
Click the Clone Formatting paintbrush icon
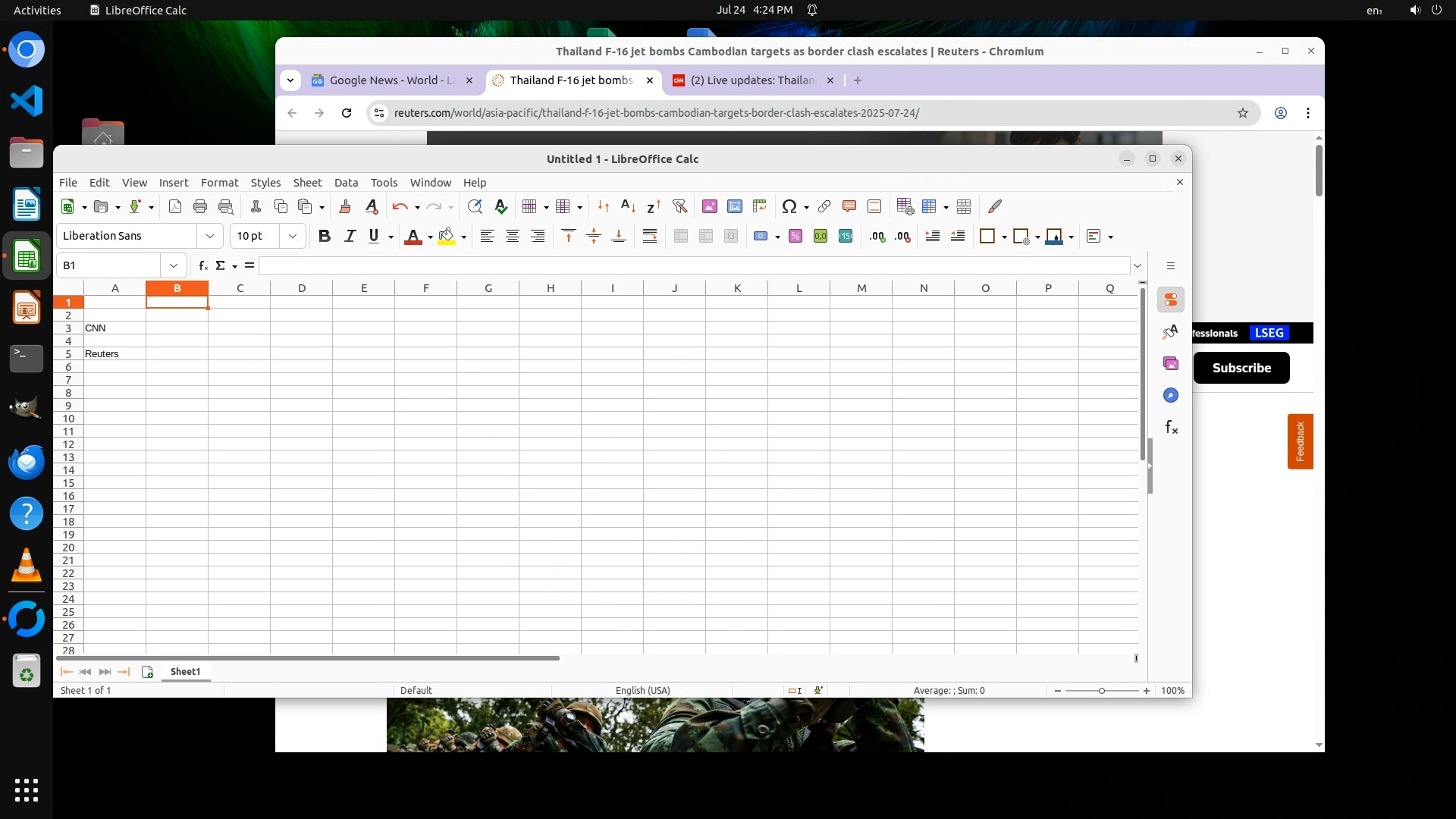coord(345,206)
